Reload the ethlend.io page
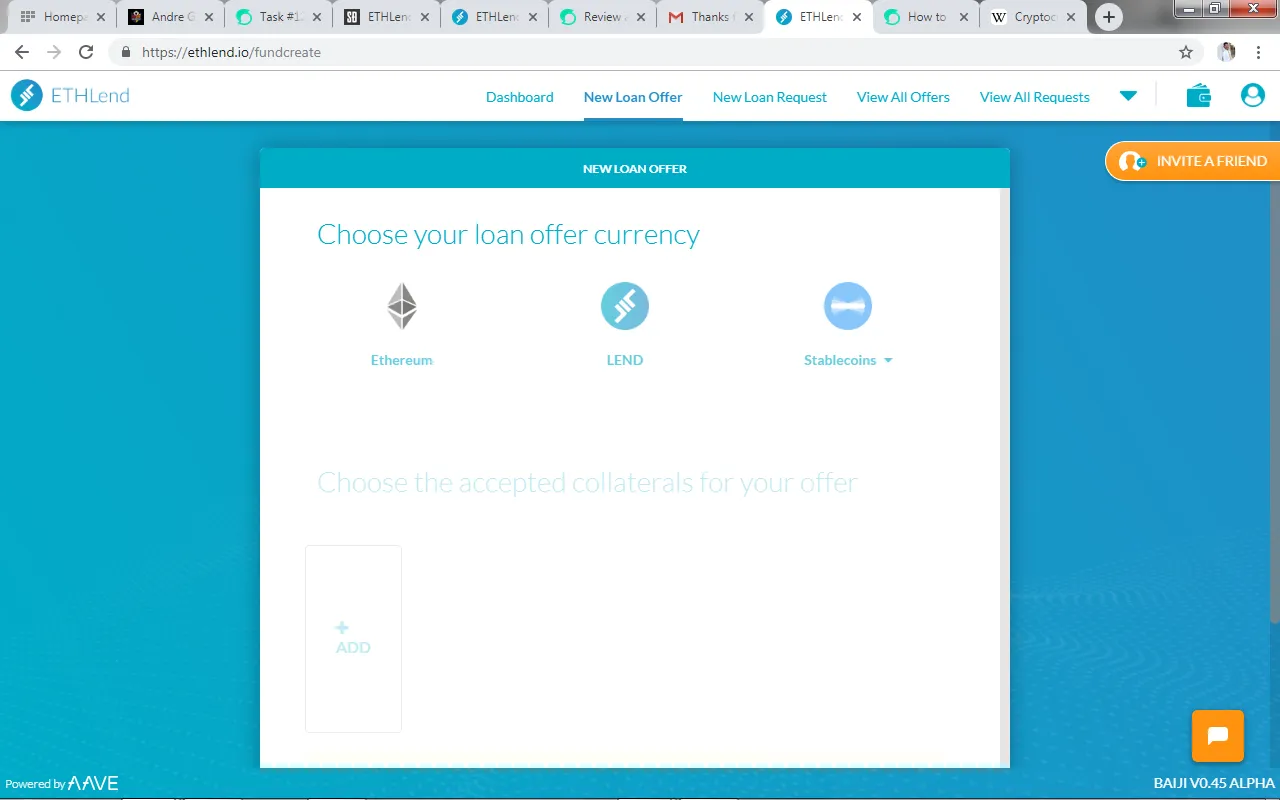 86,52
